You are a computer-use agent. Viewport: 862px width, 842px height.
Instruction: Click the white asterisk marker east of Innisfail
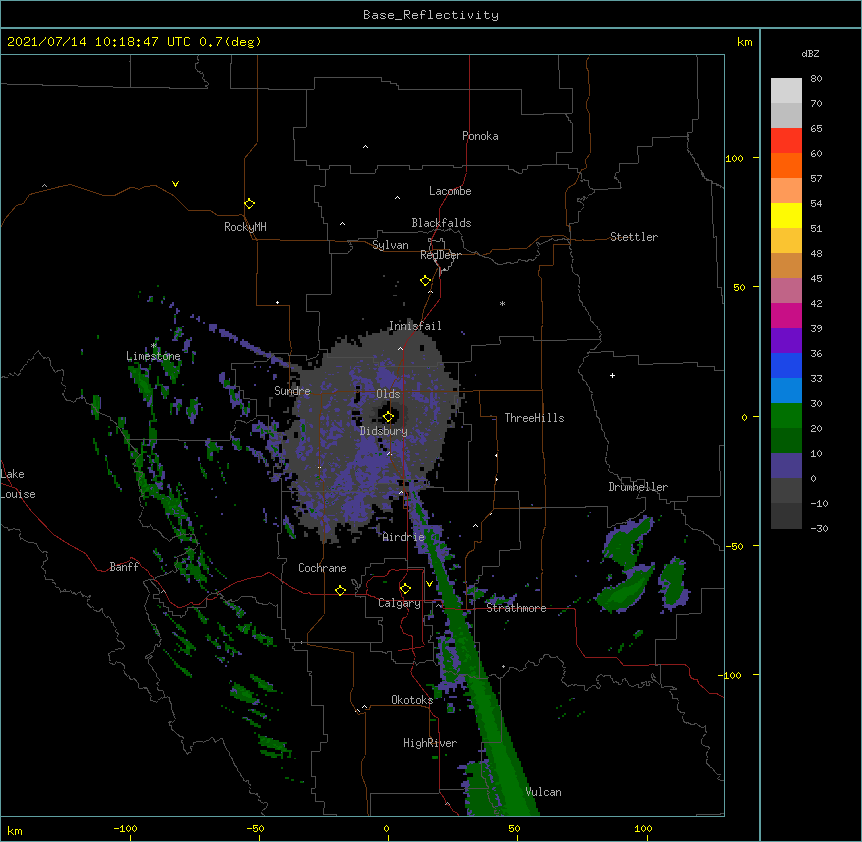click(502, 303)
